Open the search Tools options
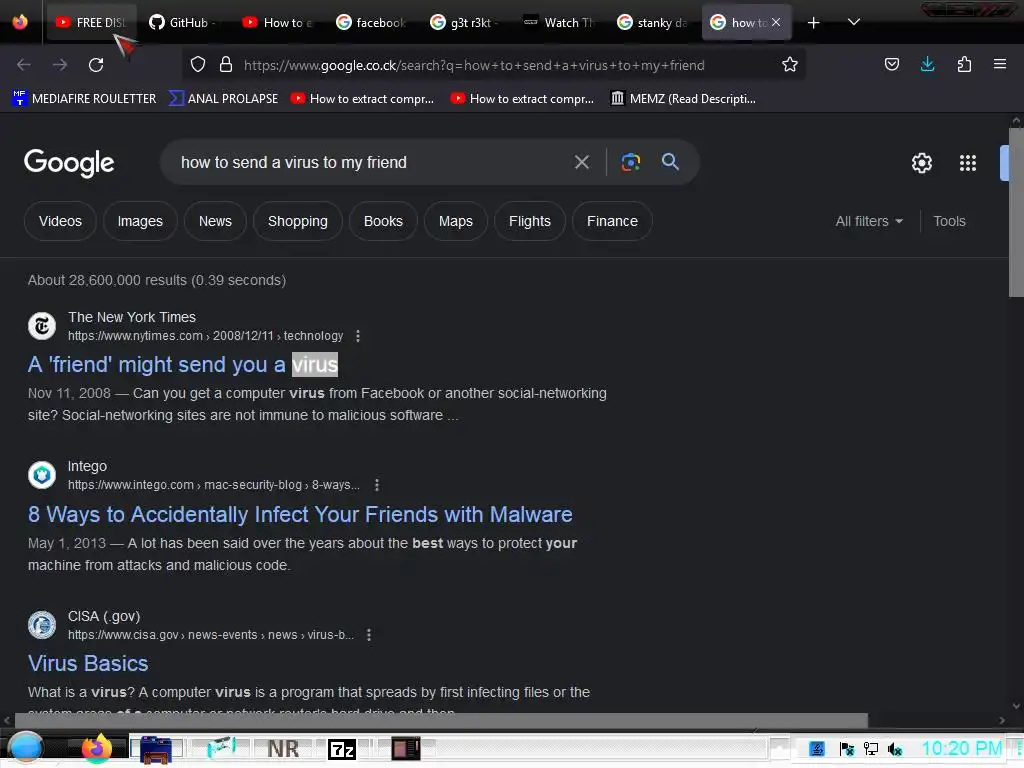 click(949, 221)
